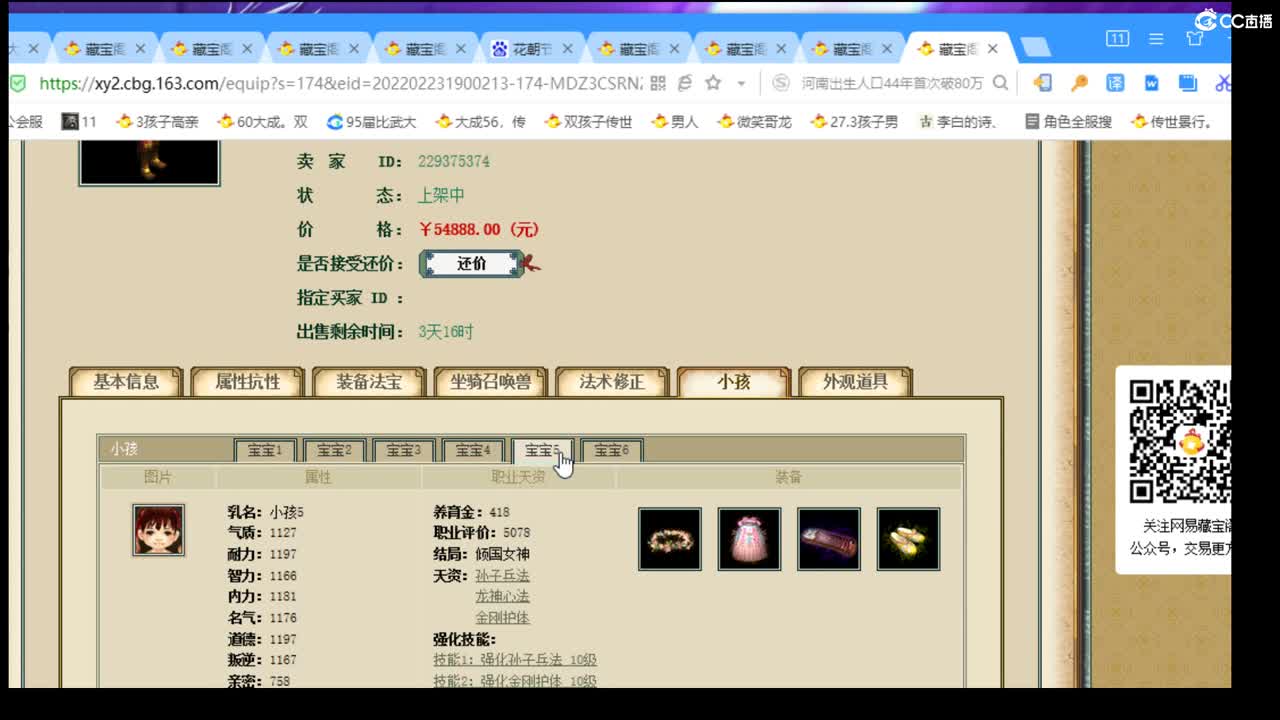The width and height of the screenshot is (1280, 720).
Task: Click the share icon in address bar
Action: click(685, 83)
